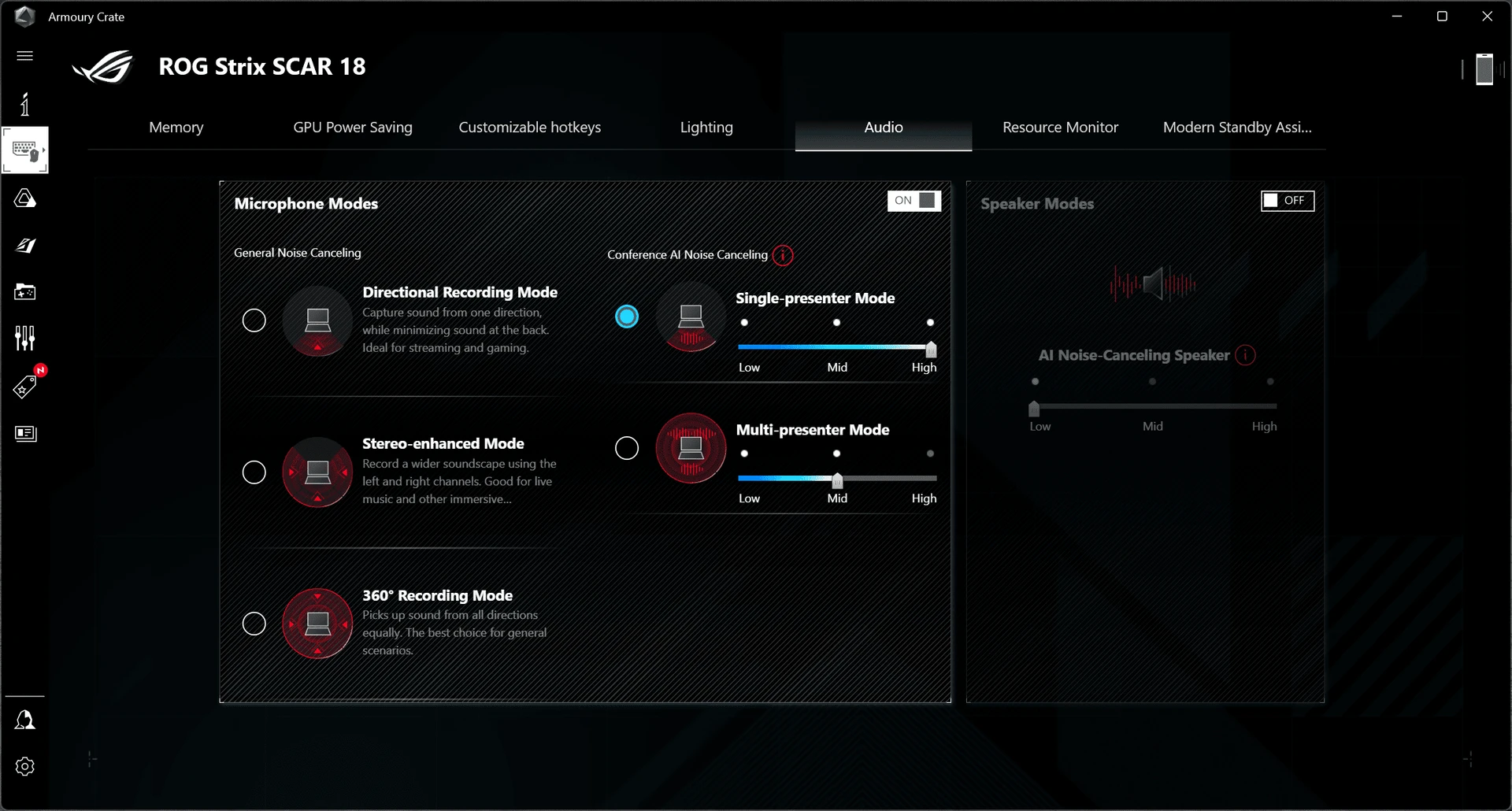Open the GameVisual slash icon in sidebar
The image size is (1512, 811).
[25, 246]
